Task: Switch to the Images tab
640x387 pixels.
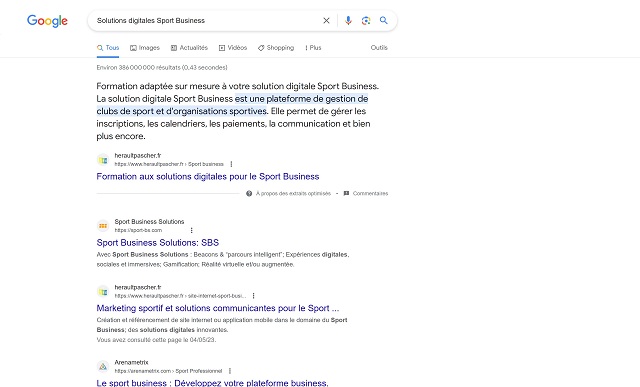Action: (x=145, y=48)
